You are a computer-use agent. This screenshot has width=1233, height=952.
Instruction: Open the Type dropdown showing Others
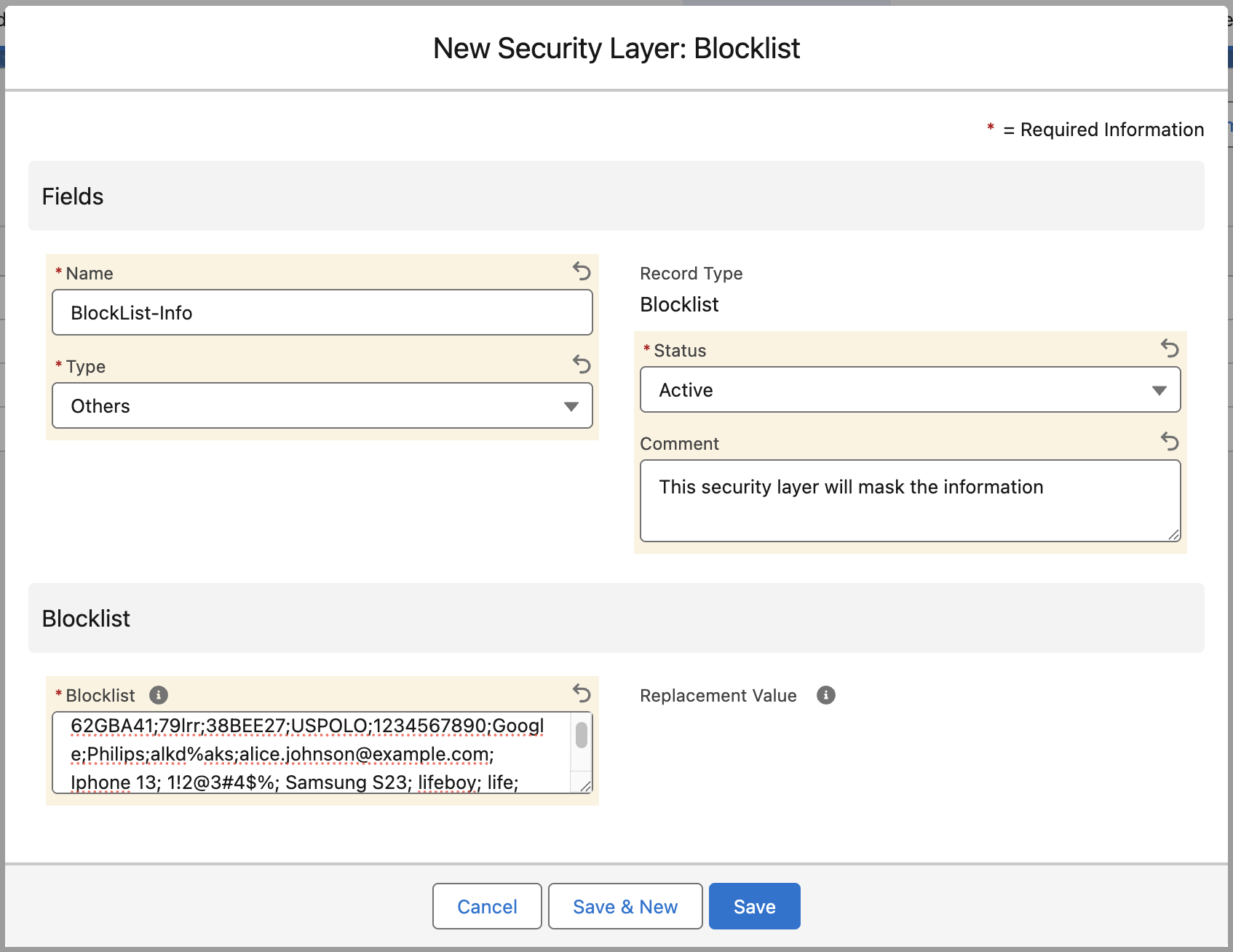pos(322,406)
